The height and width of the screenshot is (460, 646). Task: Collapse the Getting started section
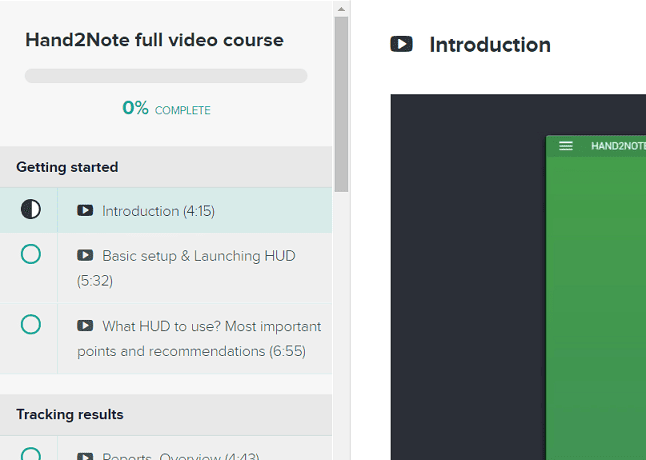pyautogui.click(x=67, y=167)
